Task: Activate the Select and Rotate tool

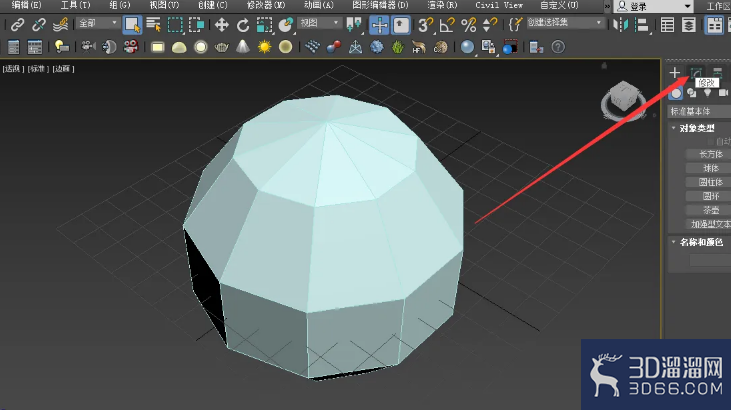Action: click(x=243, y=24)
